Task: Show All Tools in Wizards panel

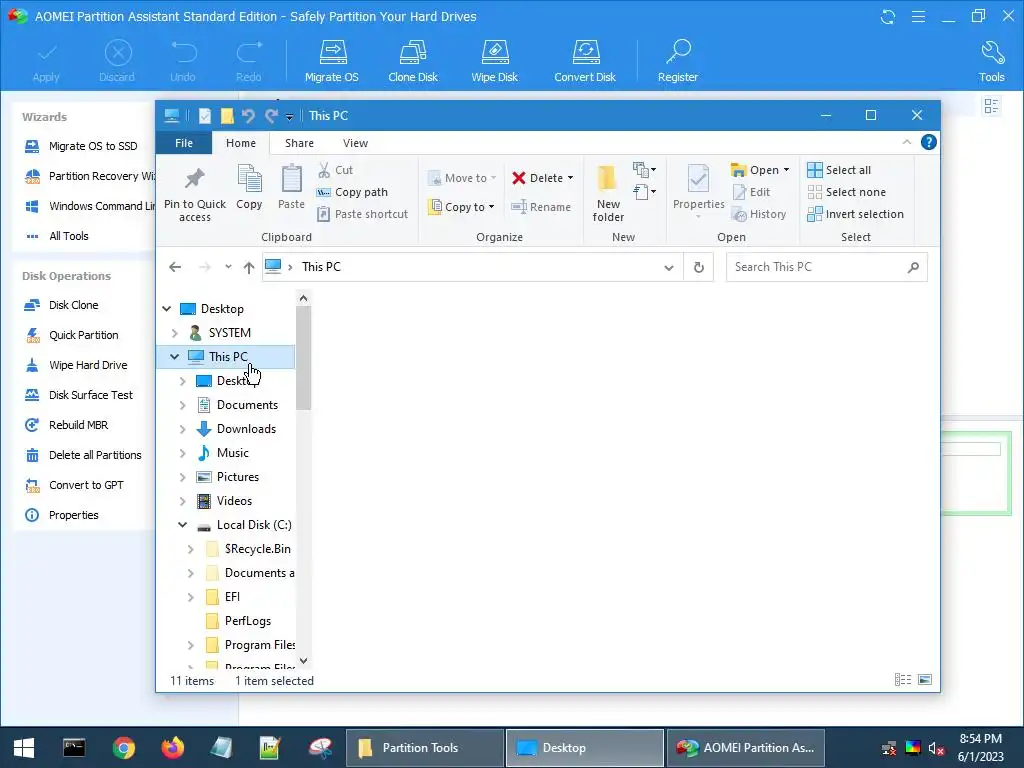Action: 56,236
